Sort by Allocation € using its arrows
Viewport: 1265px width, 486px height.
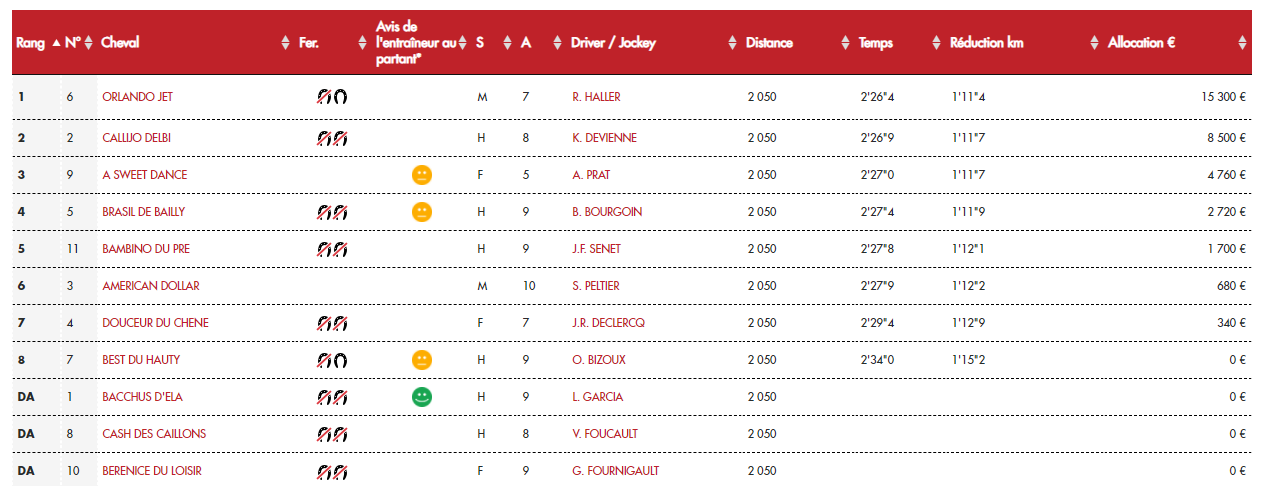tap(1242, 43)
